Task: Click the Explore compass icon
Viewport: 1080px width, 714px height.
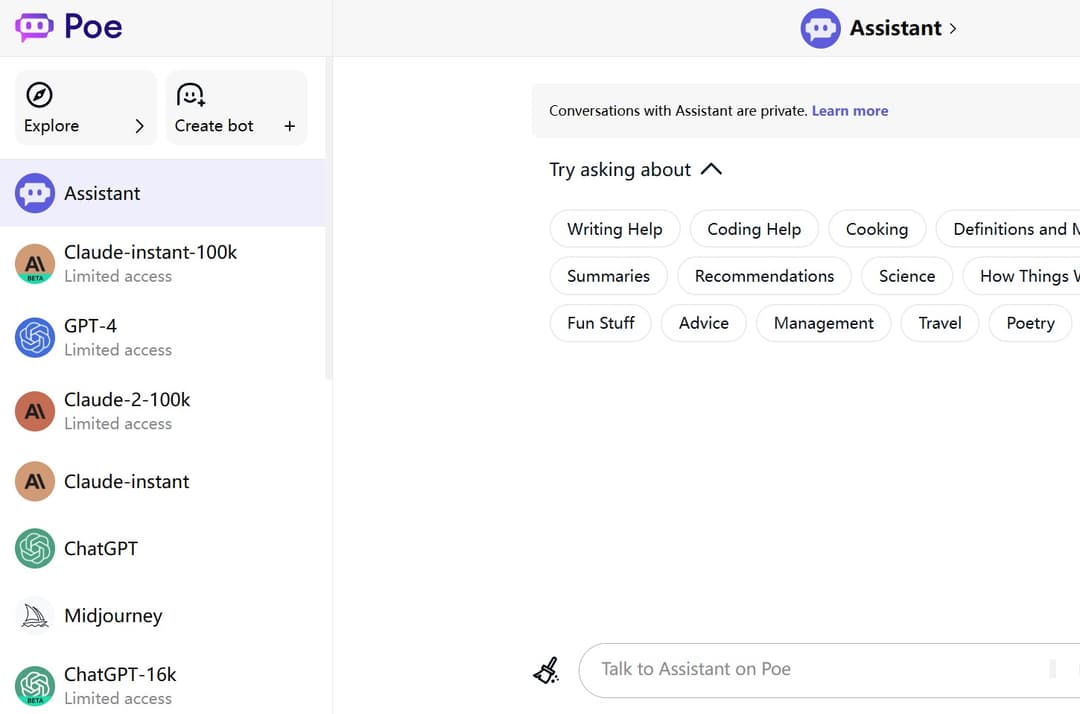Action: pos(39,95)
